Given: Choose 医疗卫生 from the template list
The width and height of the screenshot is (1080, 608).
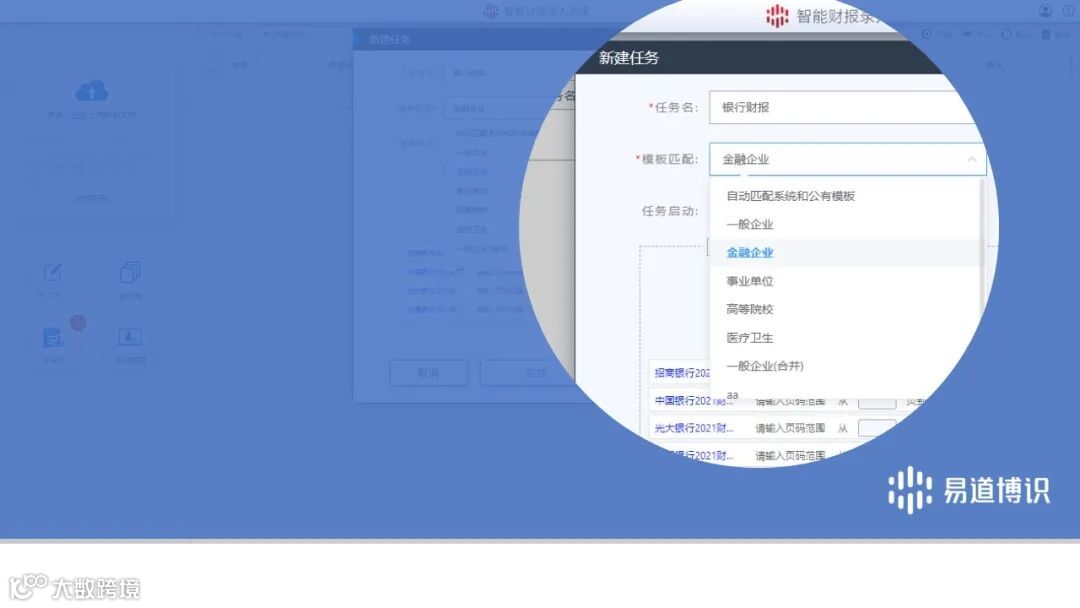Looking at the screenshot, I should [749, 337].
